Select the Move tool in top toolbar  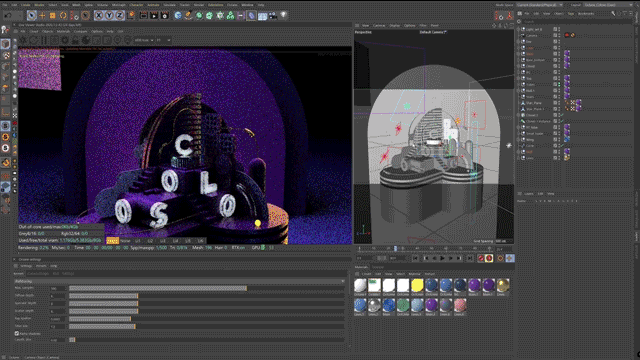[42, 16]
